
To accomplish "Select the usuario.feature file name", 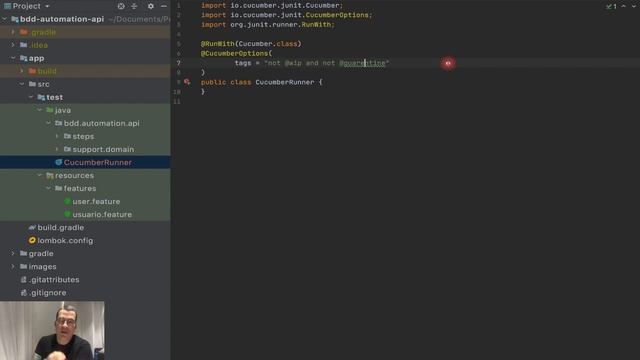I will point(102,214).
